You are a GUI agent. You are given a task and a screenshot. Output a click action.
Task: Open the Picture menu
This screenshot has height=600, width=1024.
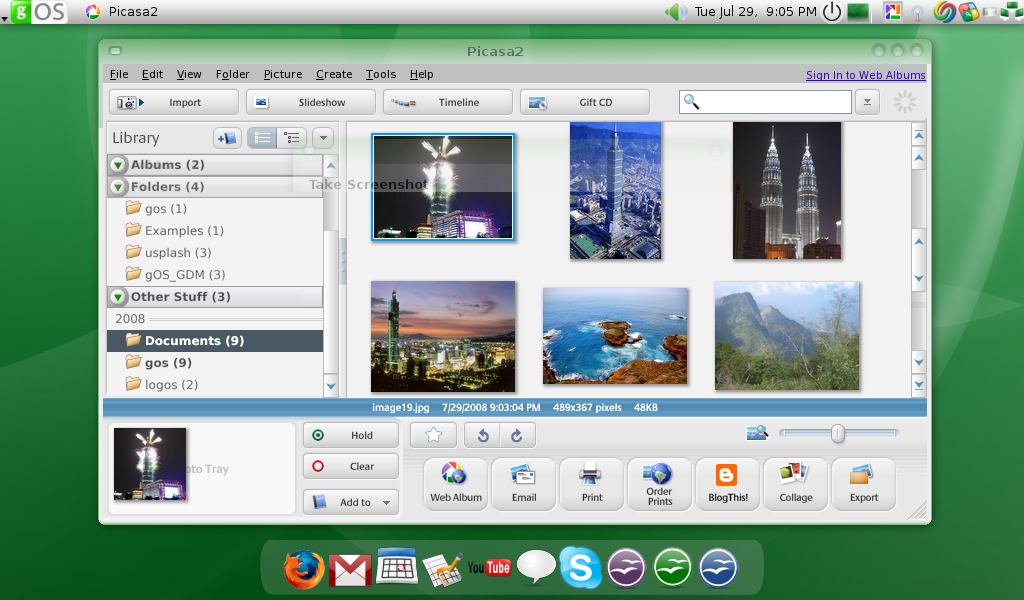pos(283,74)
